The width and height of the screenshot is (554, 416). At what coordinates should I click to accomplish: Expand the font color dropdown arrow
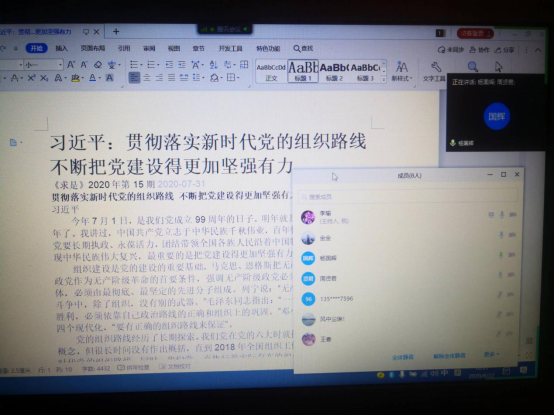coord(100,78)
